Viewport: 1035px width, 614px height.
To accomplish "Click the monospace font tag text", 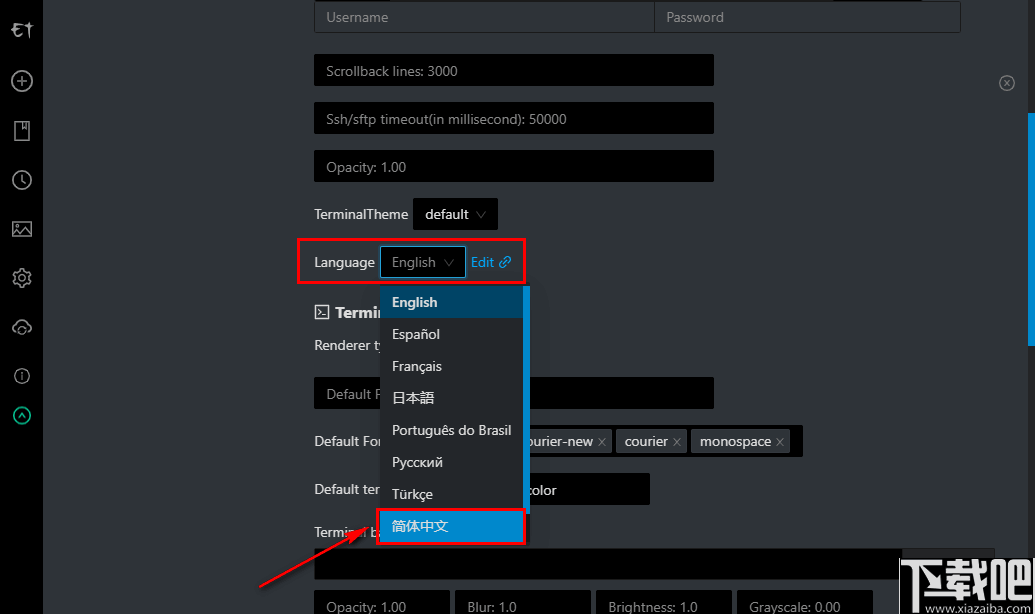I will 735,442.
